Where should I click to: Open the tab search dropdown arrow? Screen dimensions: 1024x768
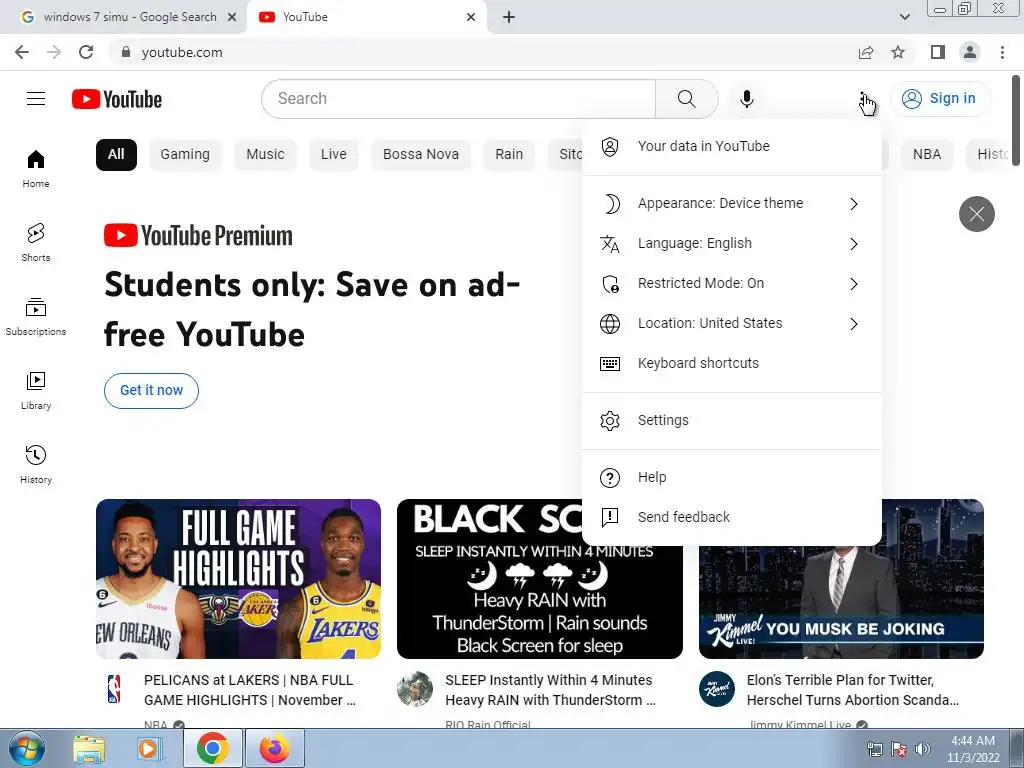[x=904, y=17]
